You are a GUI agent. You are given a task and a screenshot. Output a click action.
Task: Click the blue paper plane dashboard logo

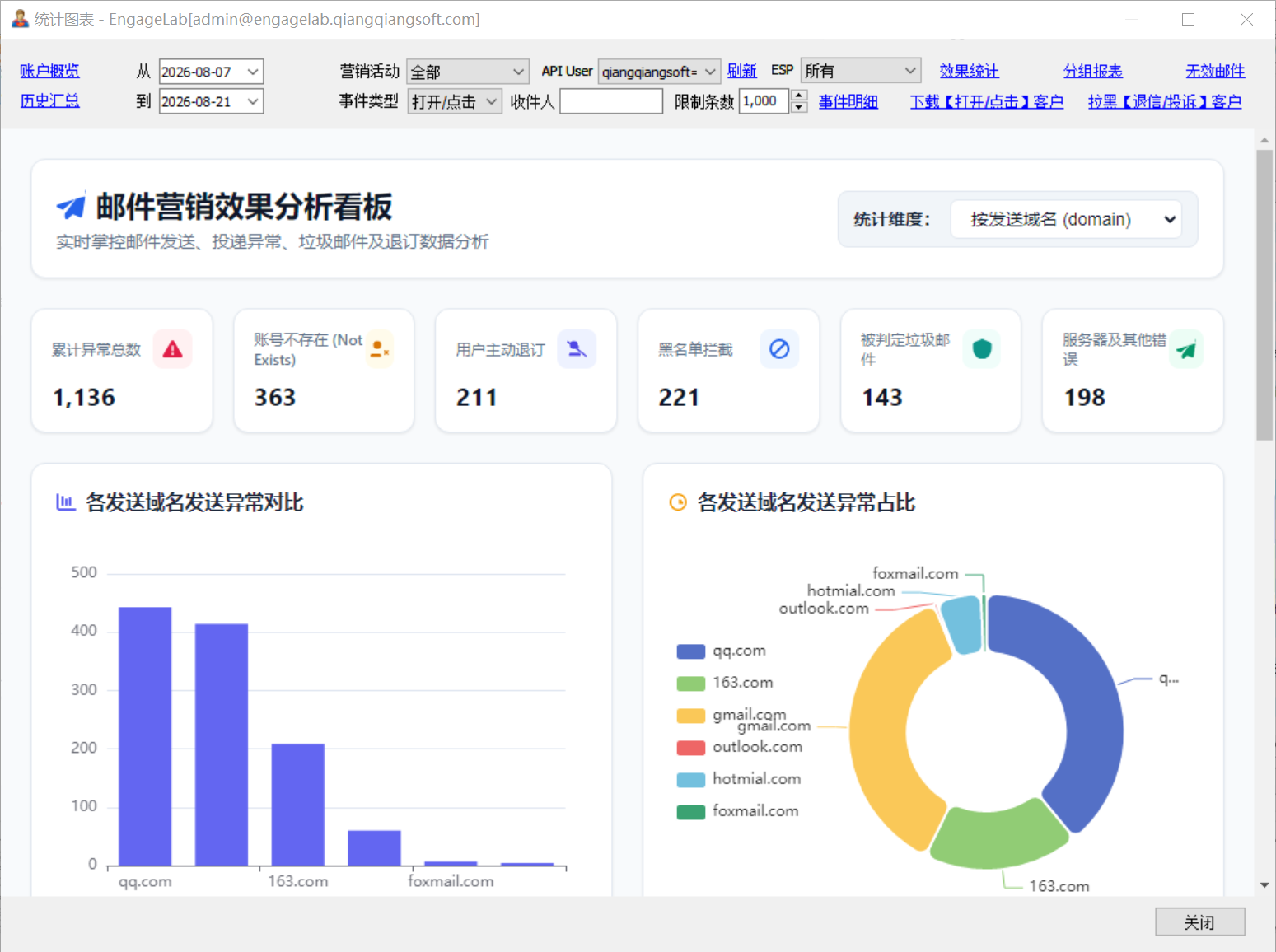click(71, 206)
